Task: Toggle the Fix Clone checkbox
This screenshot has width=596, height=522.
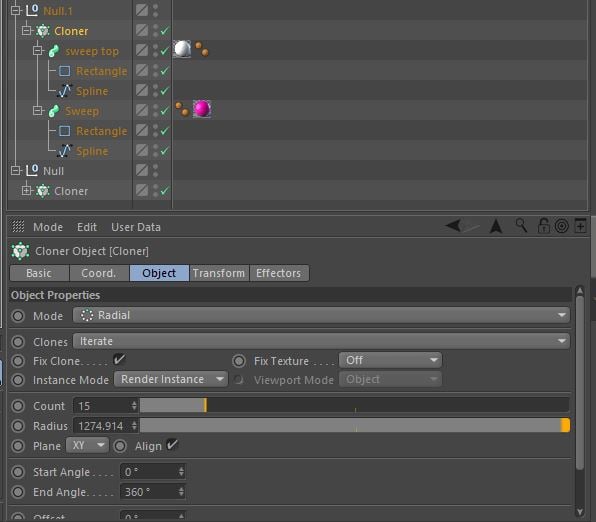Action: [119, 360]
